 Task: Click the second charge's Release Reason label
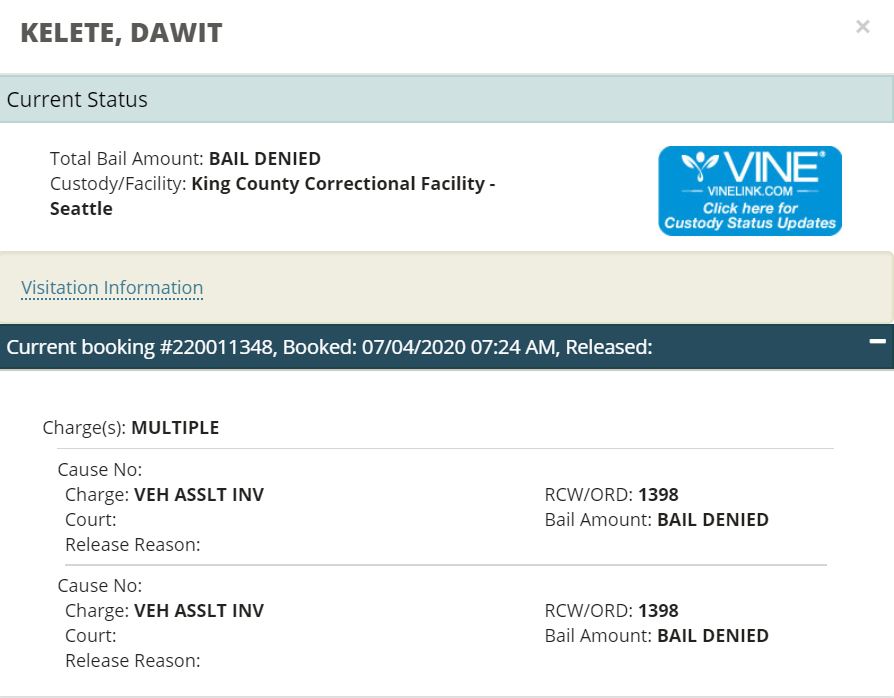tap(133, 661)
